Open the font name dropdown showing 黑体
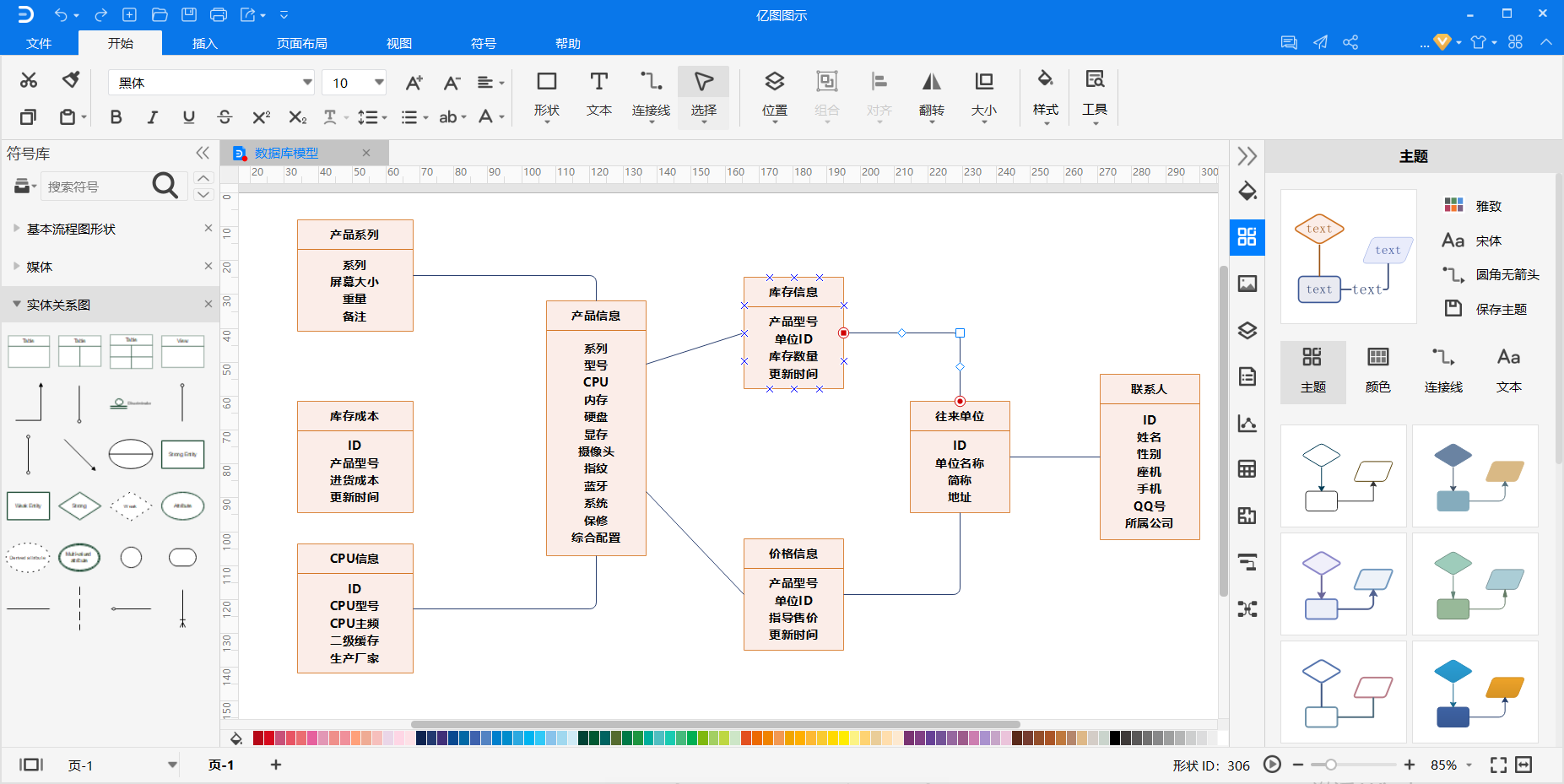Viewport: 1564px width, 784px height. 212,83
